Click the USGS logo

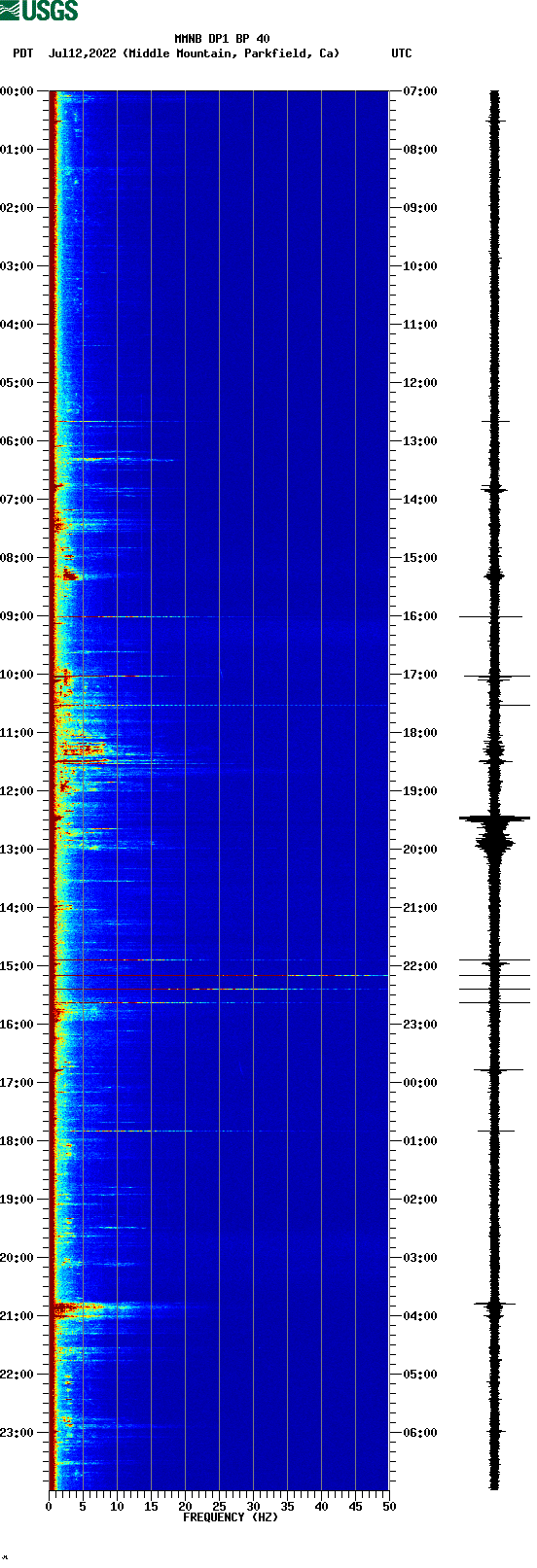39,11
